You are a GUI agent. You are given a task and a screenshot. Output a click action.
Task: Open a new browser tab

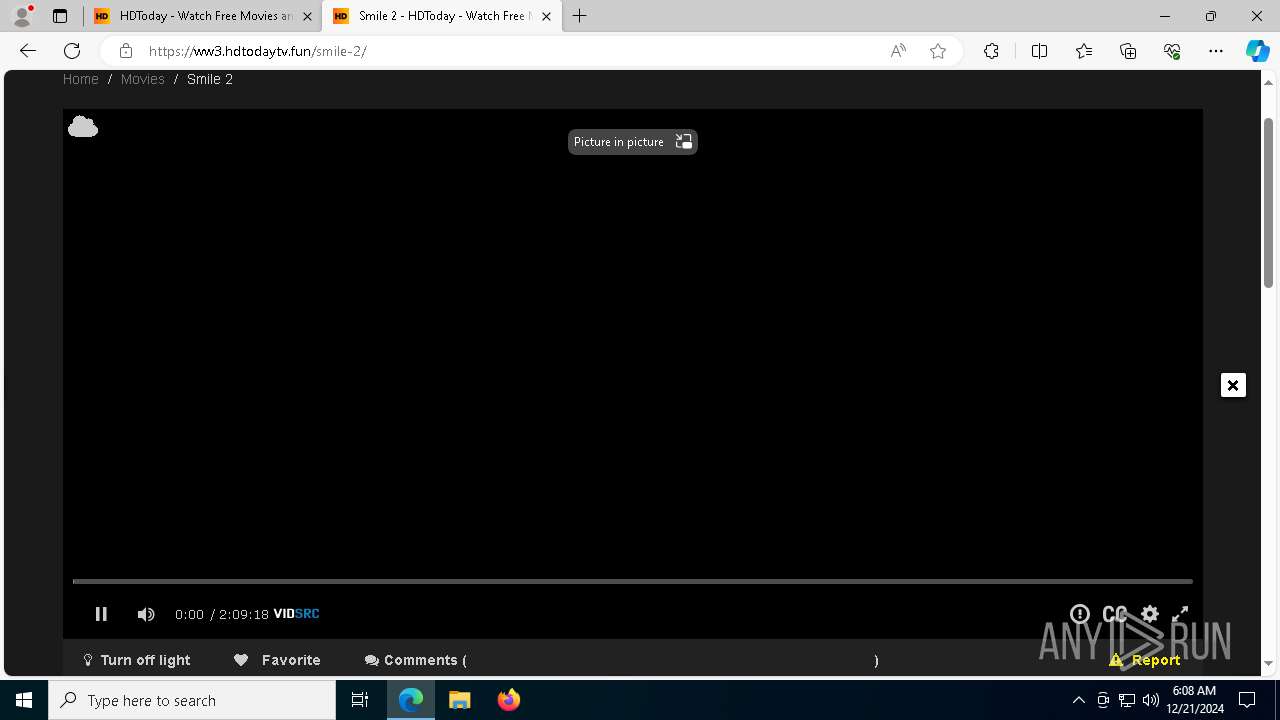(x=579, y=16)
